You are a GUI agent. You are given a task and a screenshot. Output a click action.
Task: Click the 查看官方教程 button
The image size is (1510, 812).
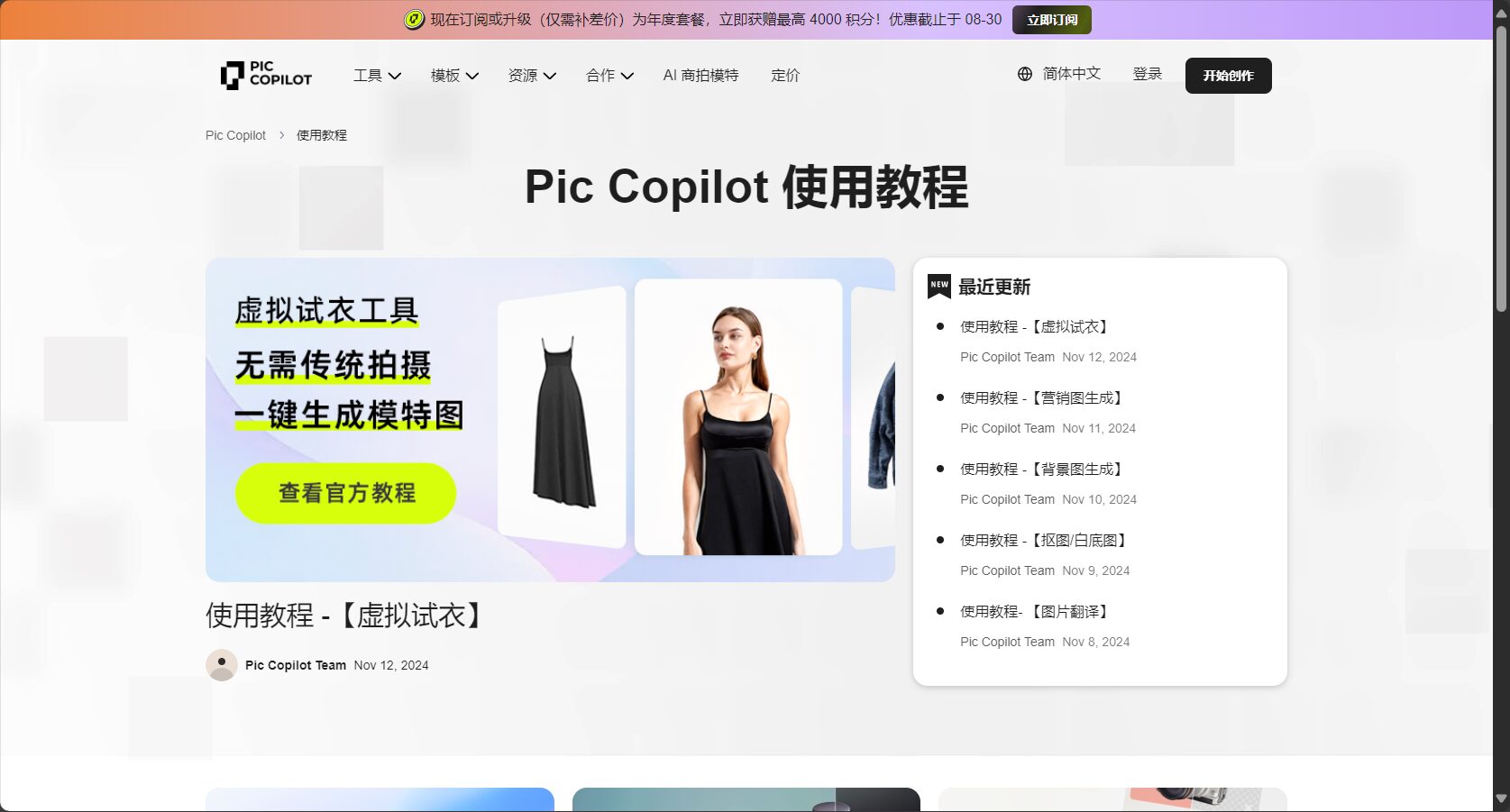(346, 493)
